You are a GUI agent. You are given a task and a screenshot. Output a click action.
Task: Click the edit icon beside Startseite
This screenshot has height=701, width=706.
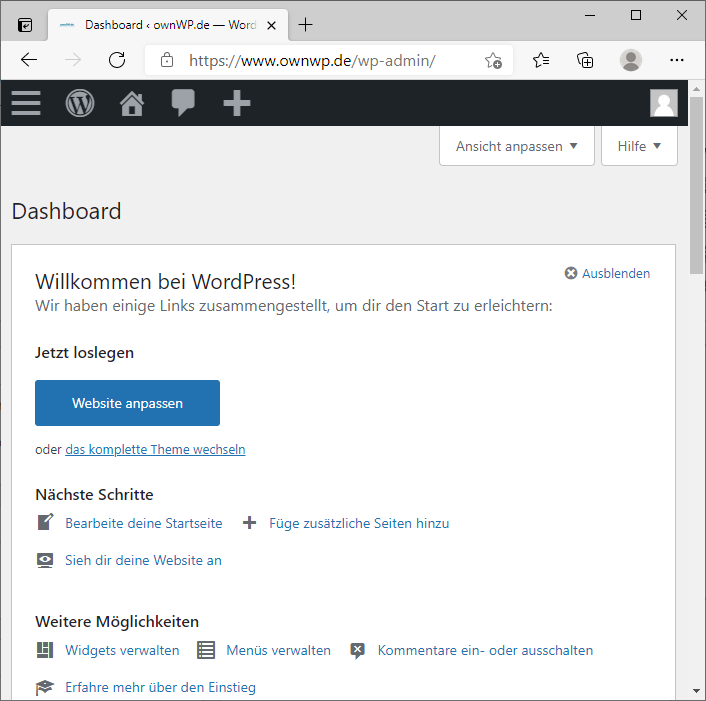(x=45, y=522)
